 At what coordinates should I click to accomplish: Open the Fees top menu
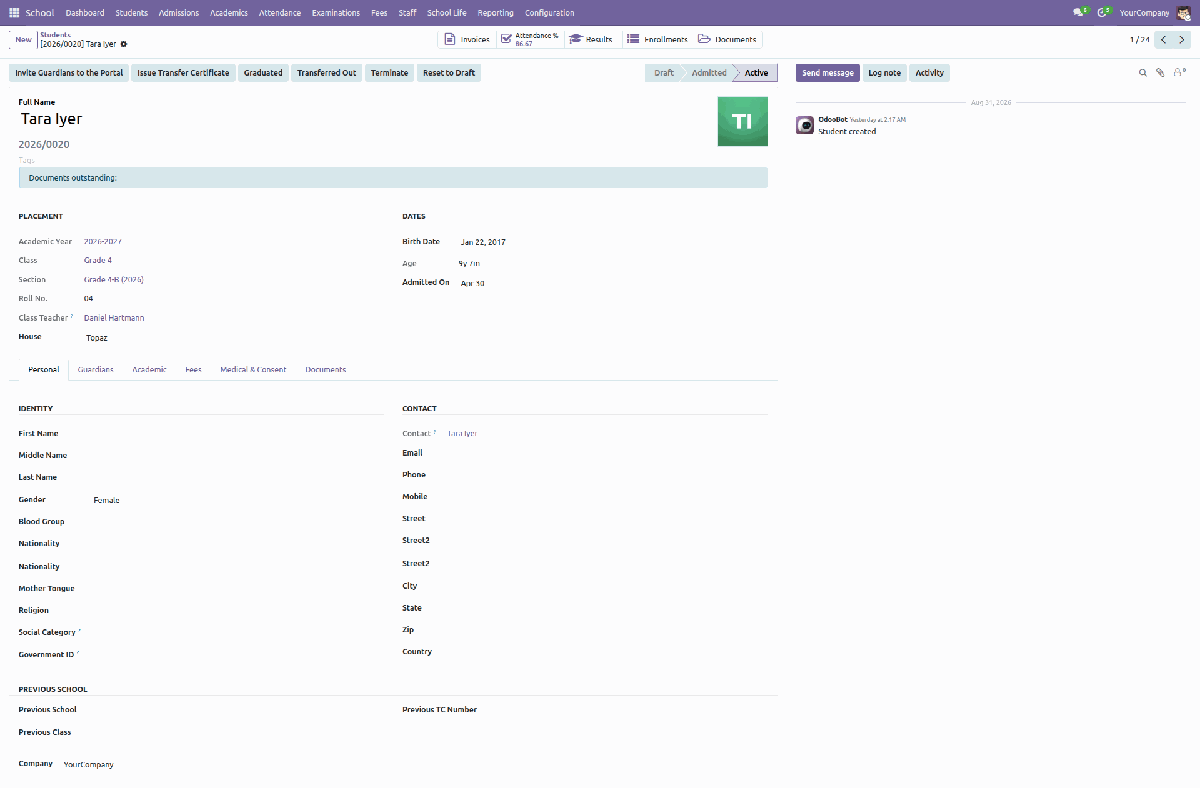[x=379, y=13]
